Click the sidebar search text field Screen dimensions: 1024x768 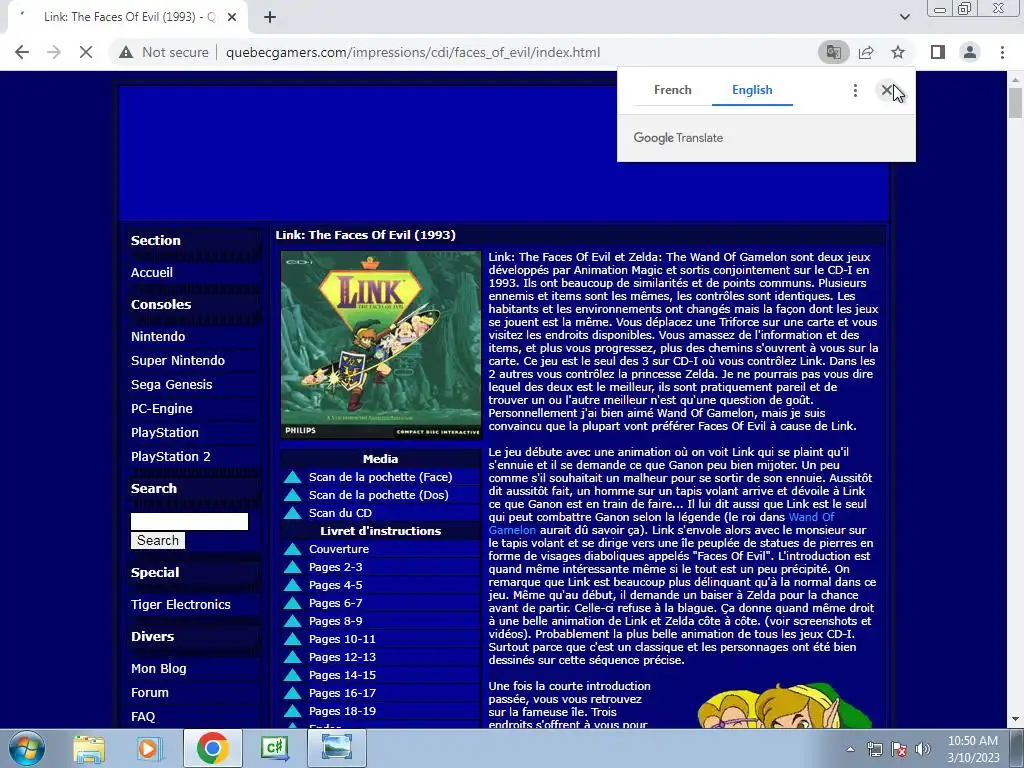[x=189, y=521]
